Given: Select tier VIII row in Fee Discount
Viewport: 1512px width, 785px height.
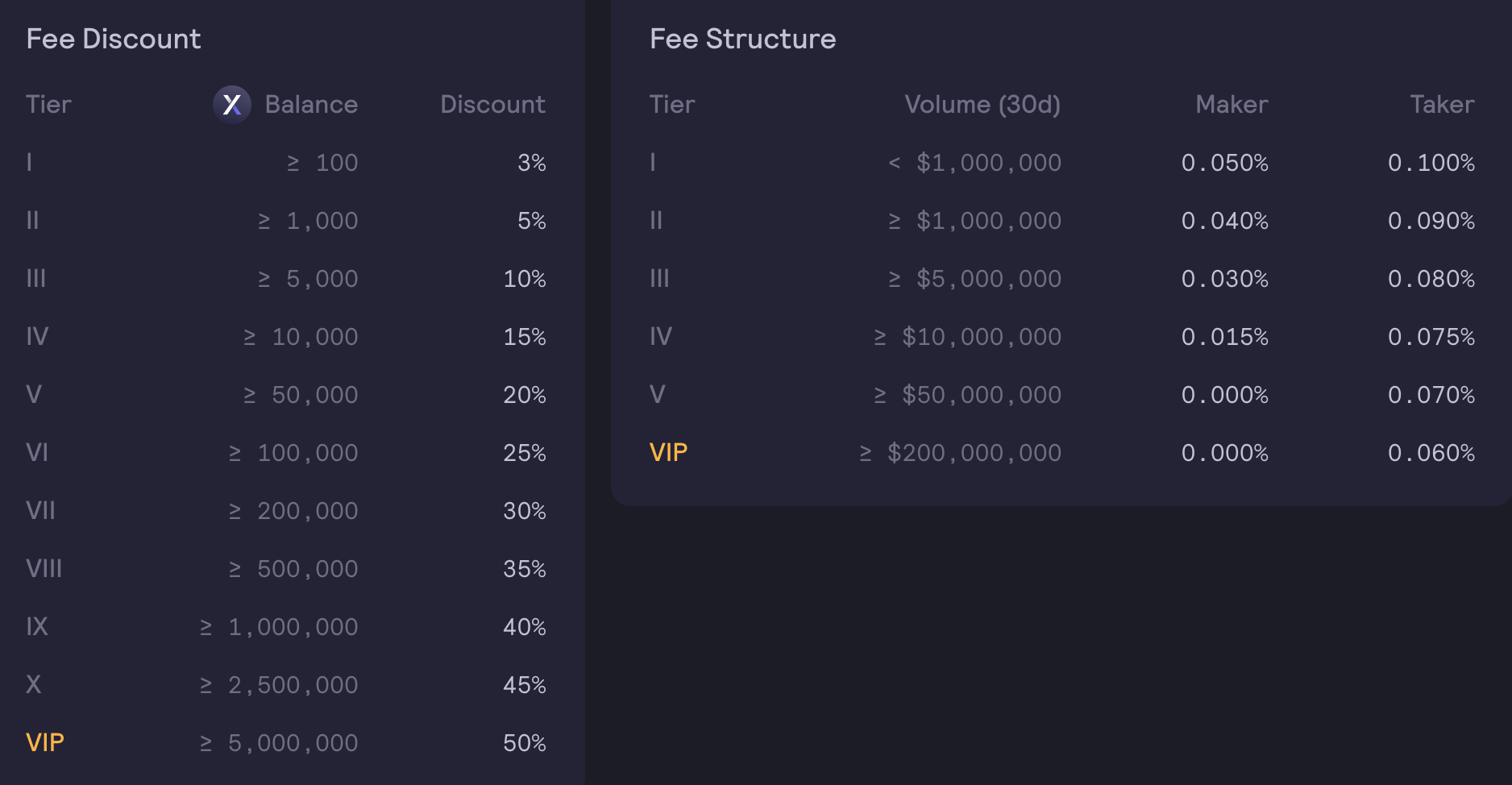Looking at the screenshot, I should (44, 568).
